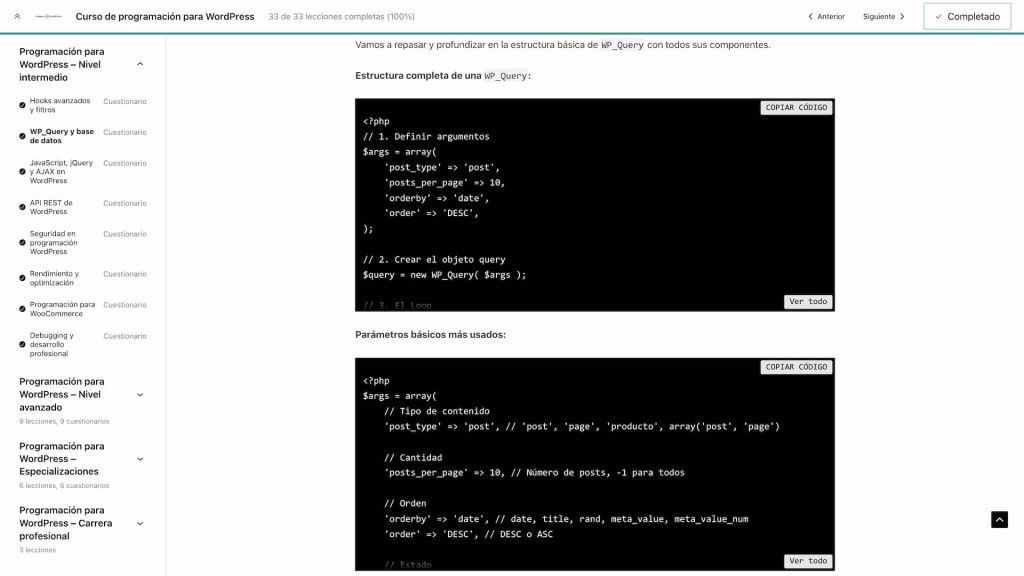This screenshot has width=1024, height=576.
Task: Expand the Carrera profesional section
Action: [x=140, y=523]
